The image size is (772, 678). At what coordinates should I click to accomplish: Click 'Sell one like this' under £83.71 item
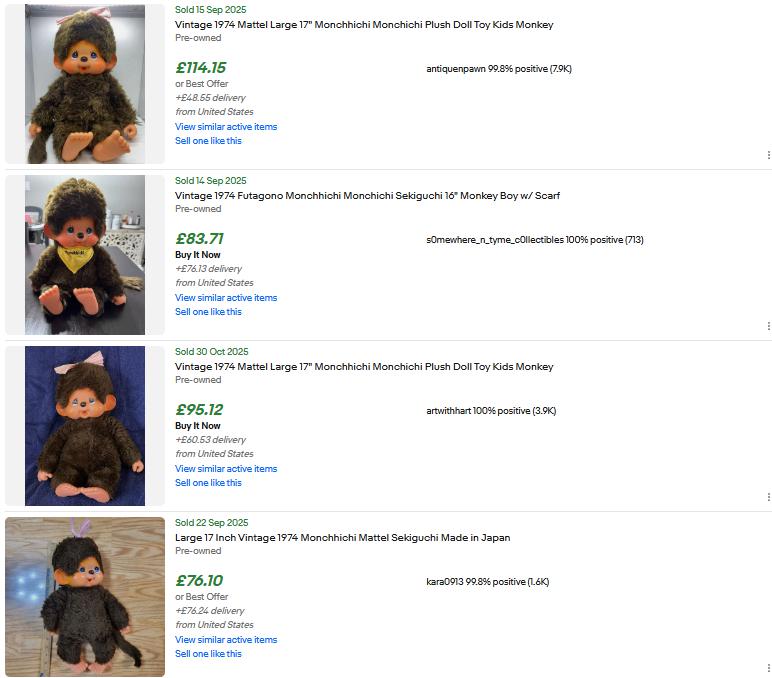(208, 312)
